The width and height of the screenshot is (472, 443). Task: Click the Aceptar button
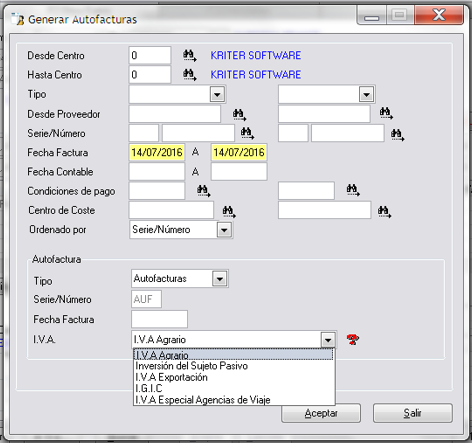click(x=321, y=413)
